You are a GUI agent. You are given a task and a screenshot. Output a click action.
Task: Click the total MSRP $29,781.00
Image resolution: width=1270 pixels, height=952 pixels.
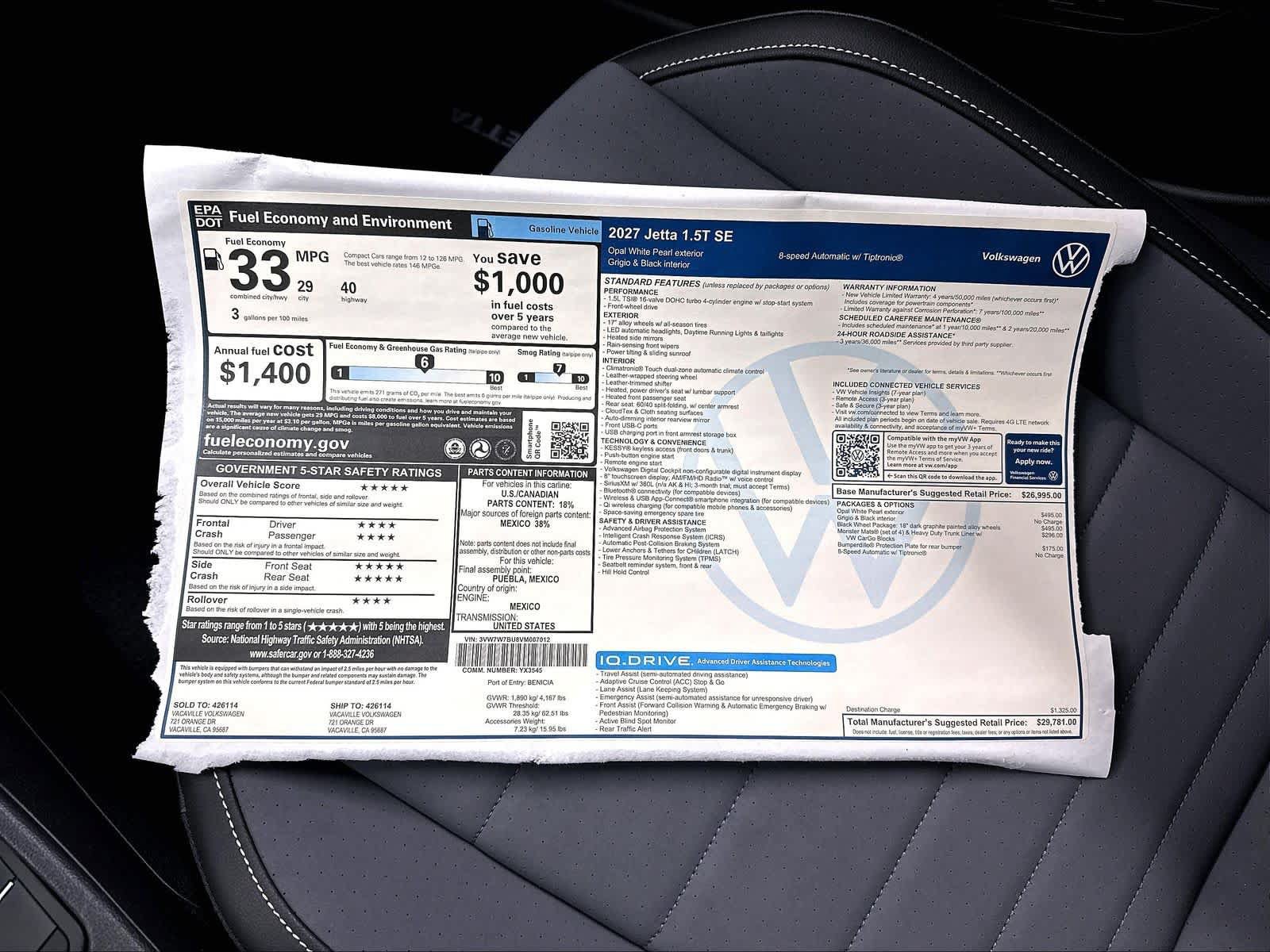(1056, 723)
